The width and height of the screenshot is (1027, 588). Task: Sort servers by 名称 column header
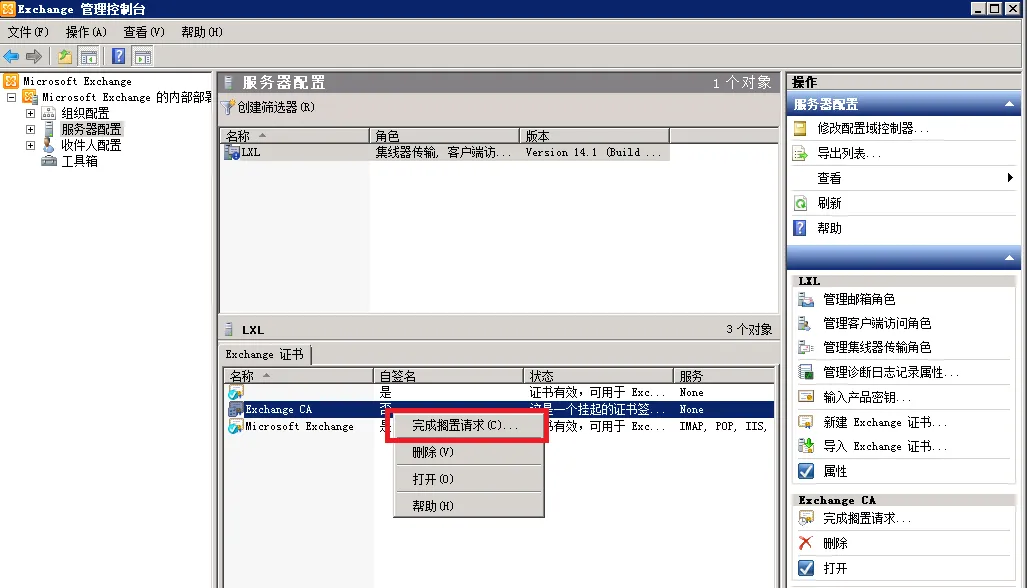click(295, 136)
